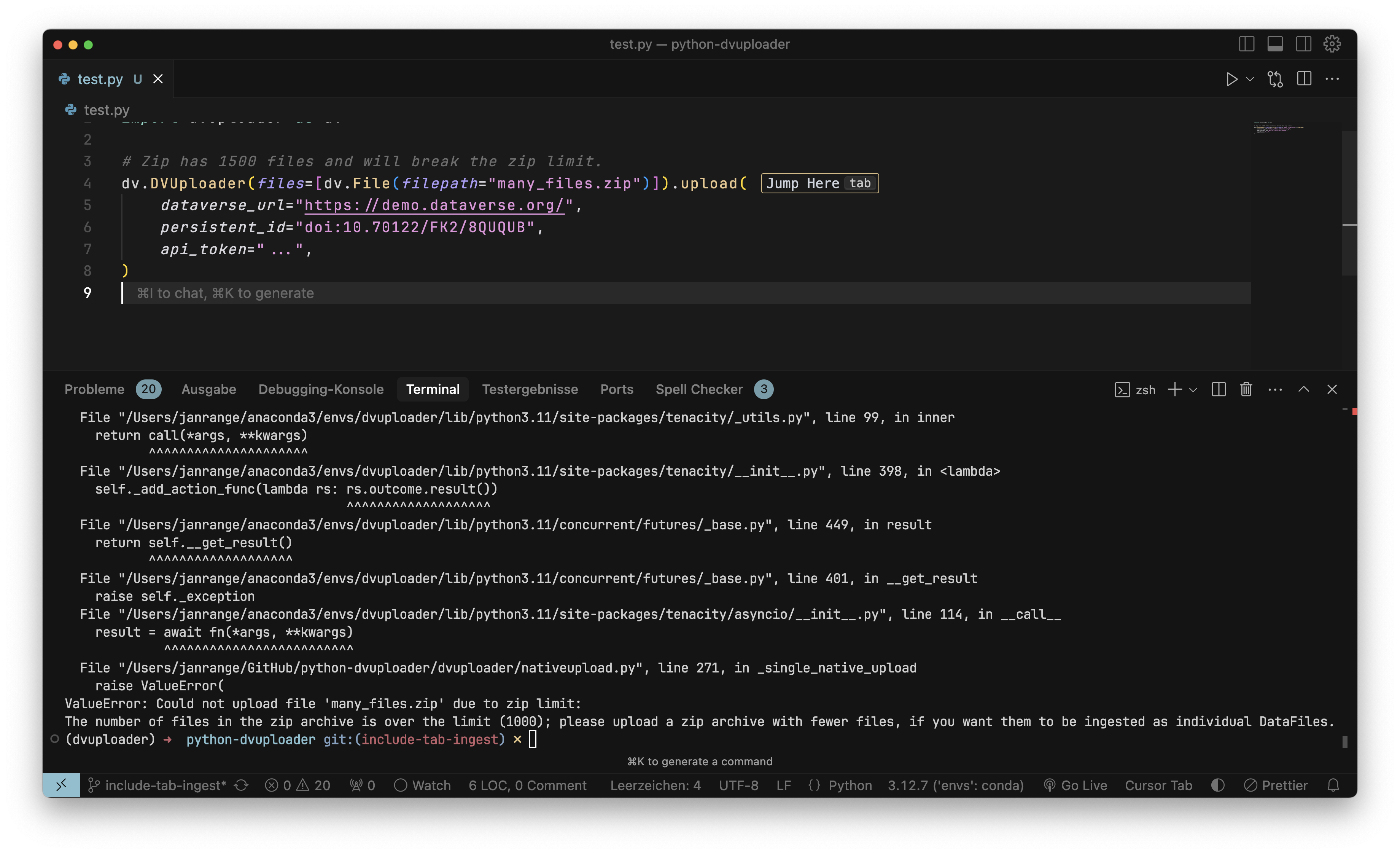Open the new terminal profile dropdown
Image resolution: width=1400 pixels, height=854 pixels.
[1193, 389]
